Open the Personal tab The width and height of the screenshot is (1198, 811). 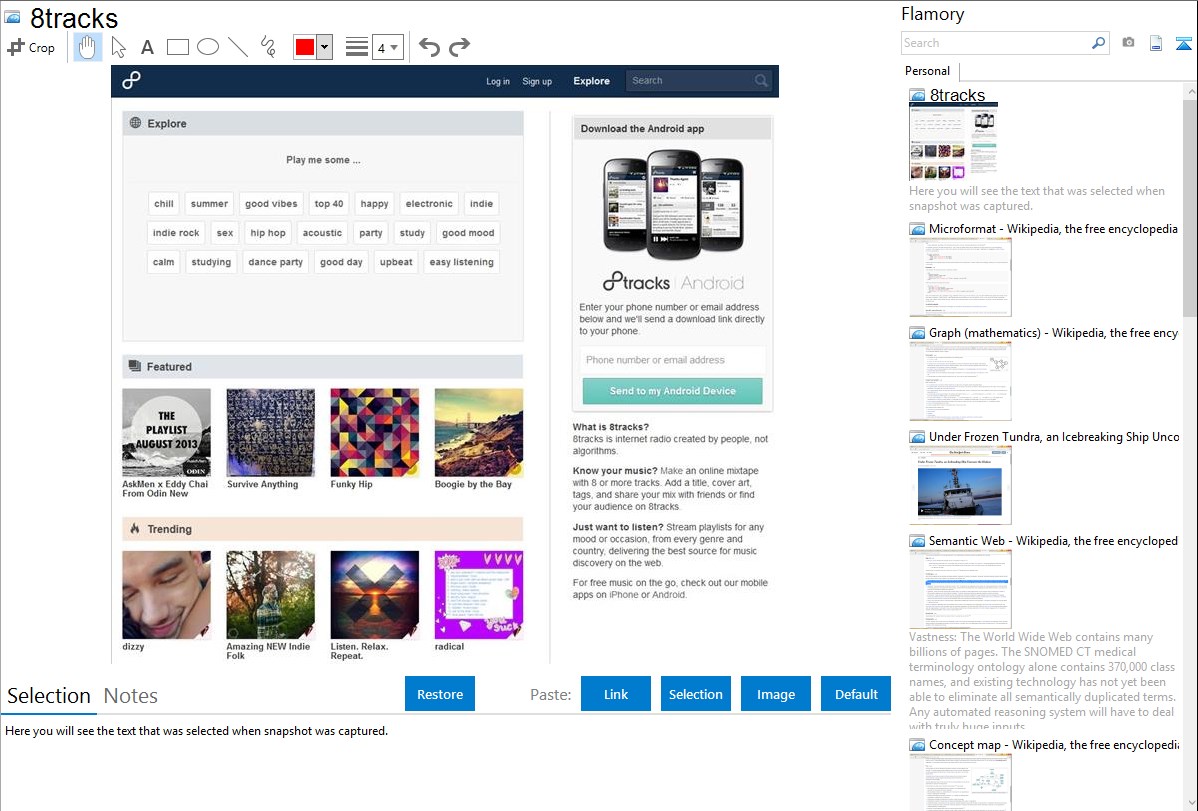[927, 70]
